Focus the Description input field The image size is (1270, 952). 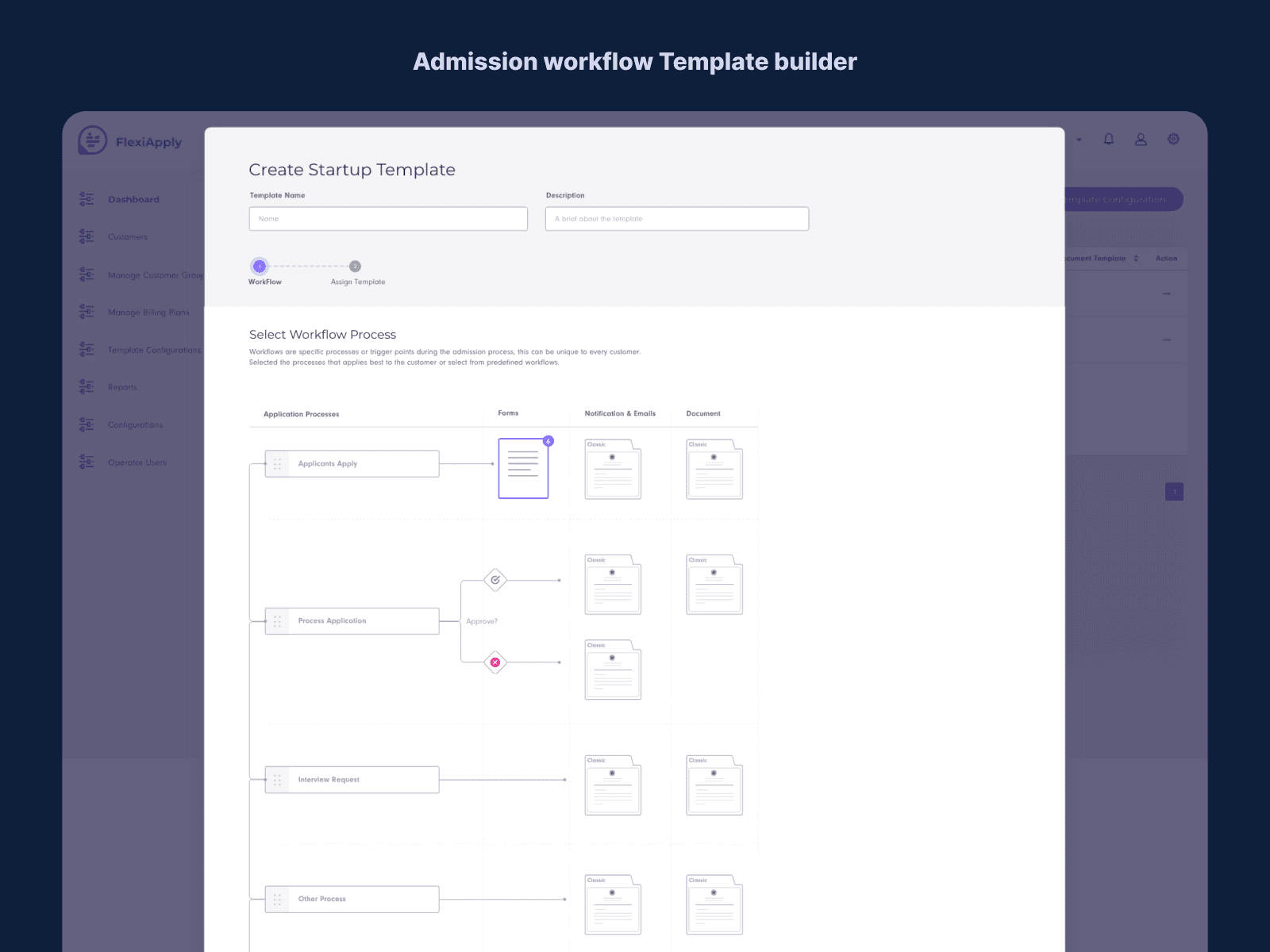point(677,219)
